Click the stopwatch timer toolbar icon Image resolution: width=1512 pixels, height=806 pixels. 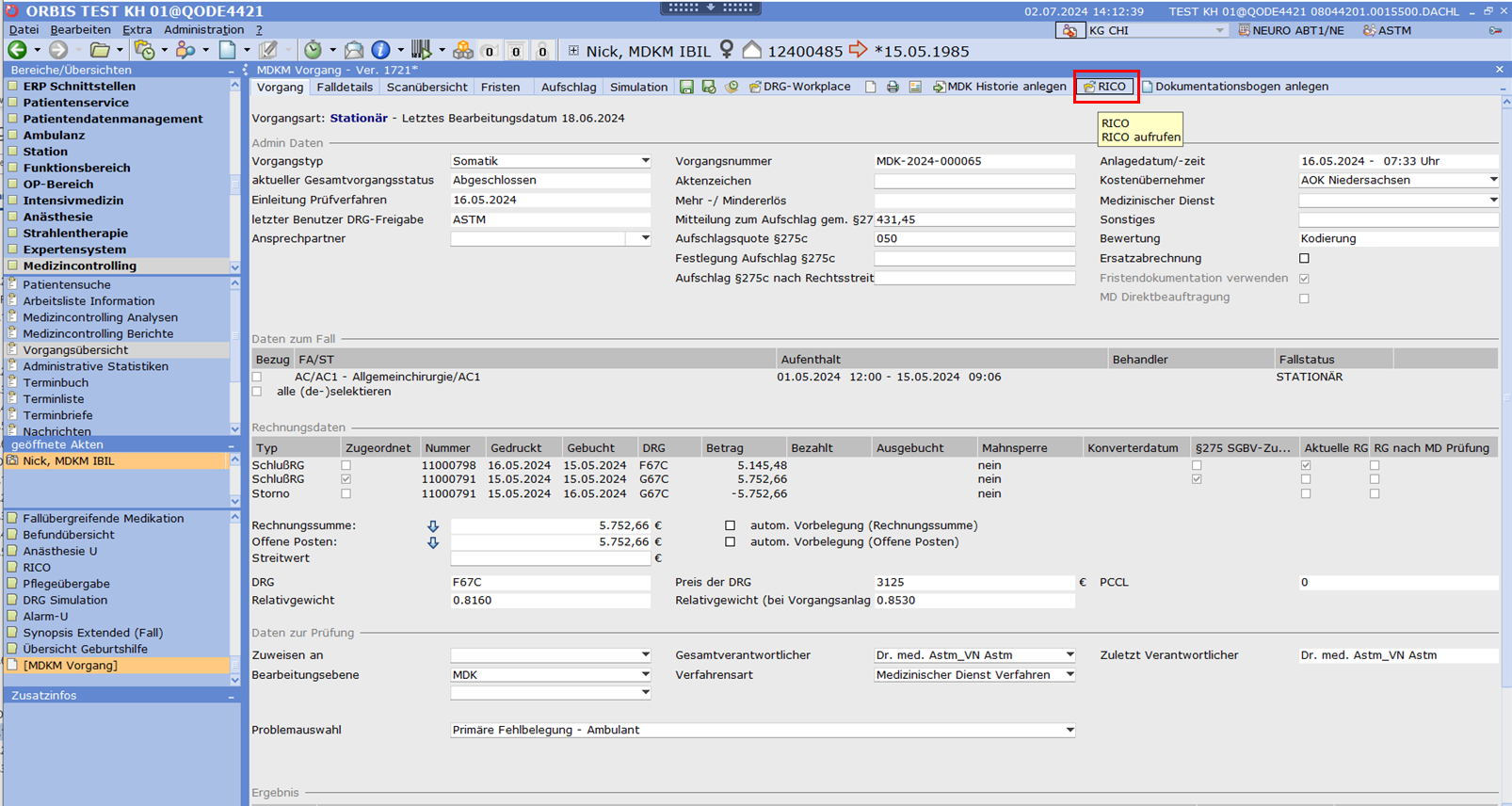point(313,50)
